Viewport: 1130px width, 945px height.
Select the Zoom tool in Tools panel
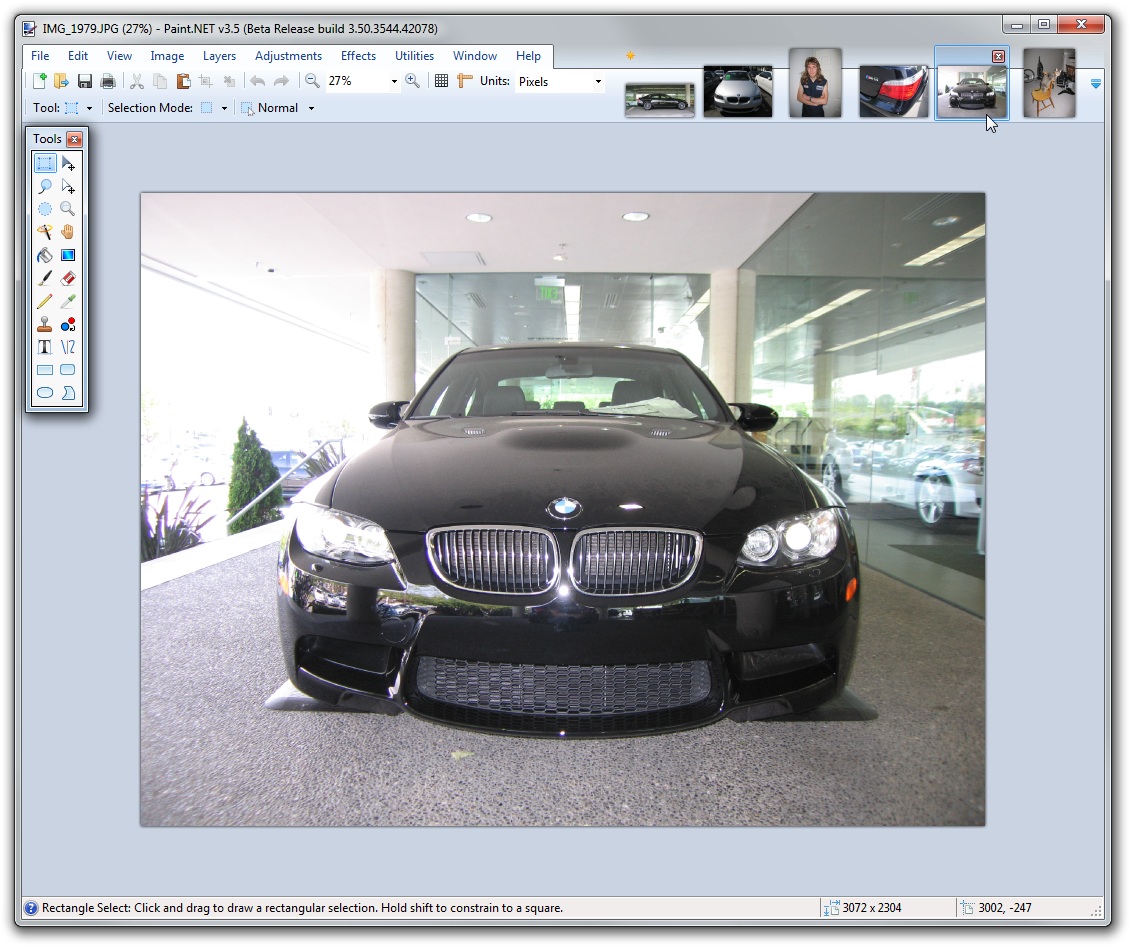point(68,209)
